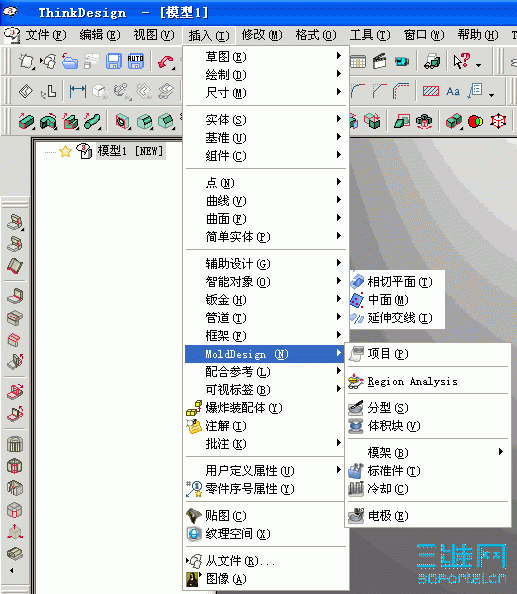Click the cyan video camera icon
The height and width of the screenshot is (594, 517).
click(402, 61)
